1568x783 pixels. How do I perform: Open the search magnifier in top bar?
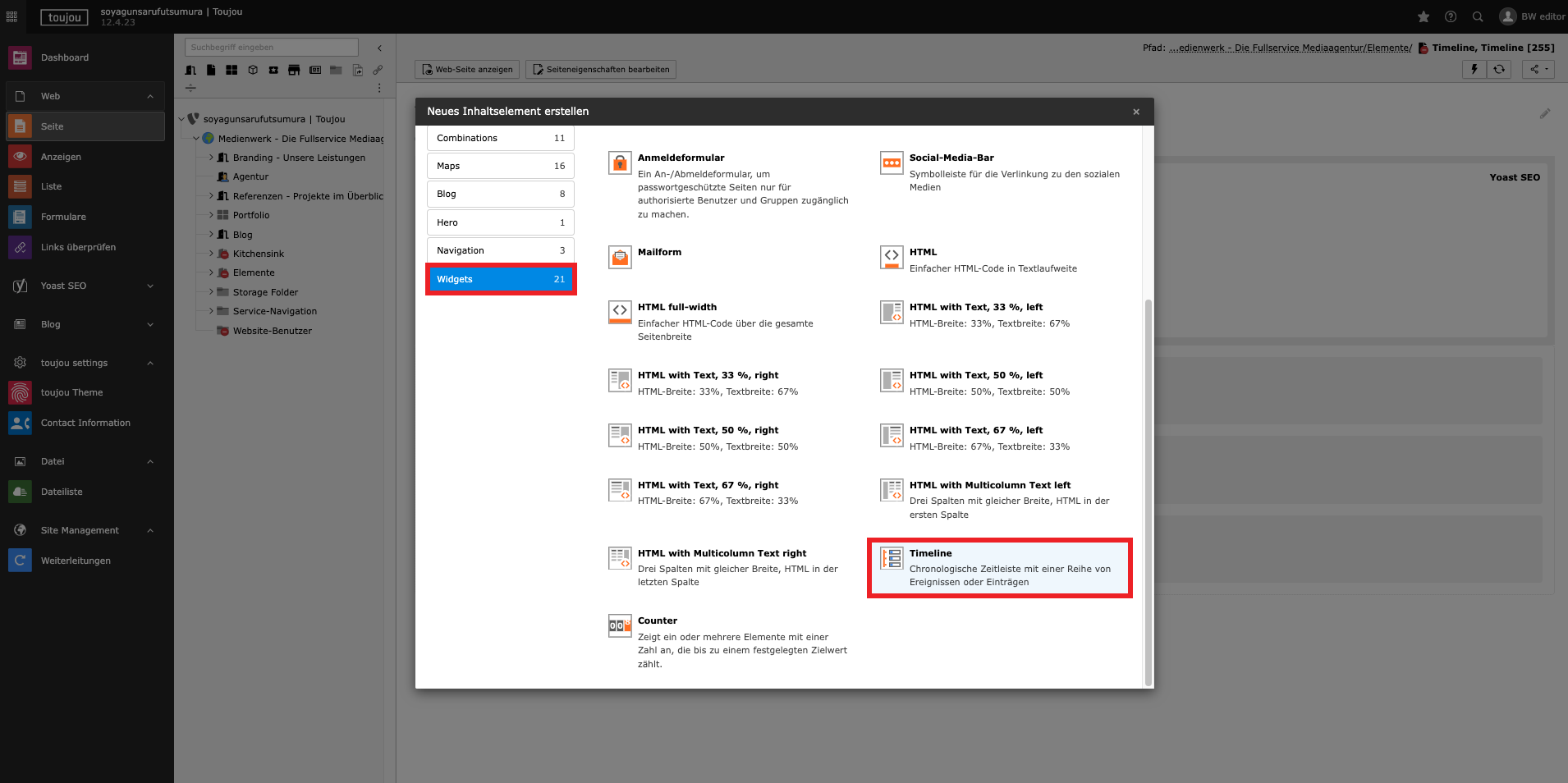point(1478,16)
